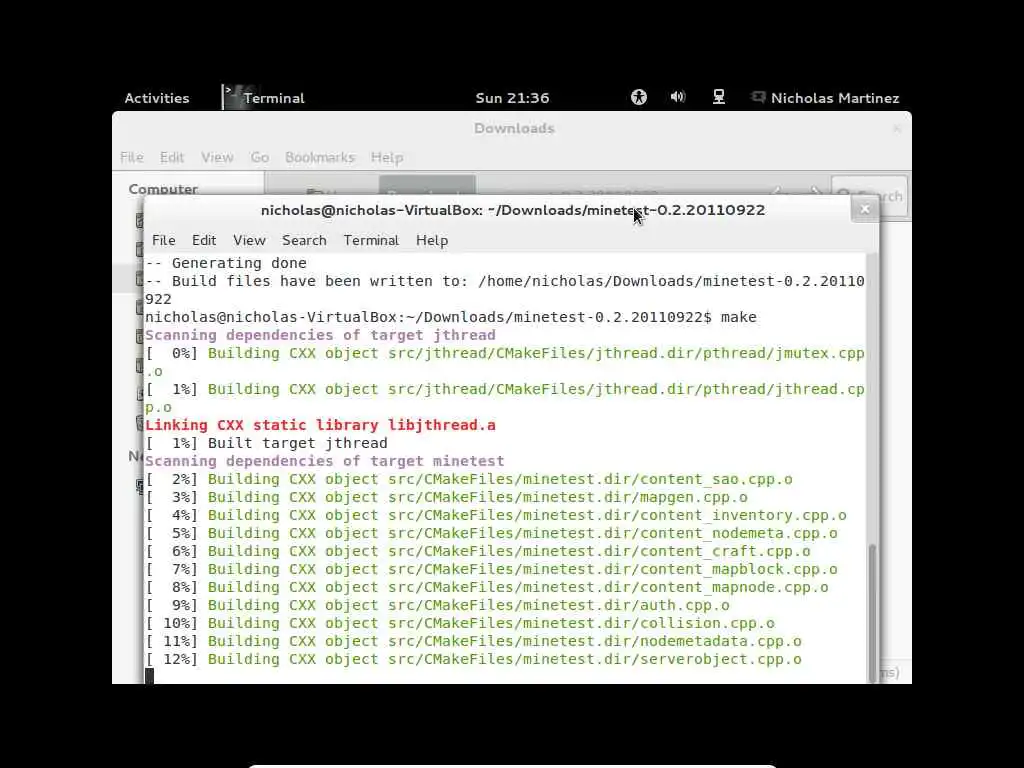Click the content_sao.cpp.o build line

tap(469, 479)
